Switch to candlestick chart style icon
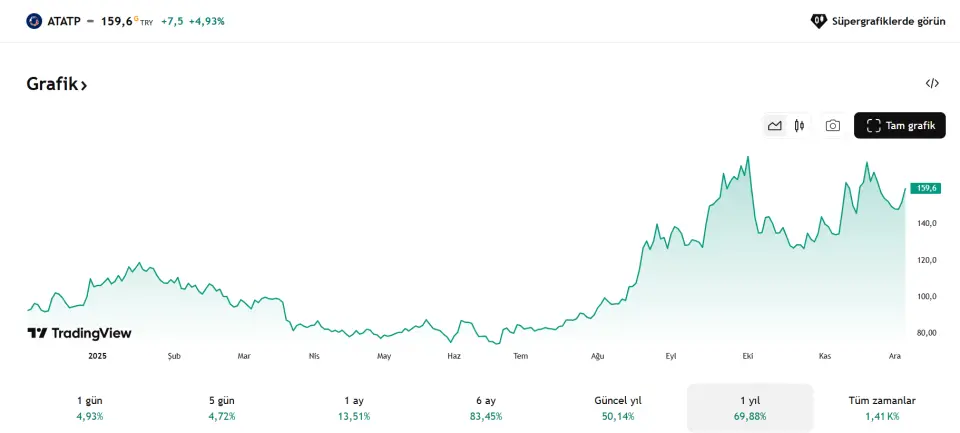 pos(799,126)
